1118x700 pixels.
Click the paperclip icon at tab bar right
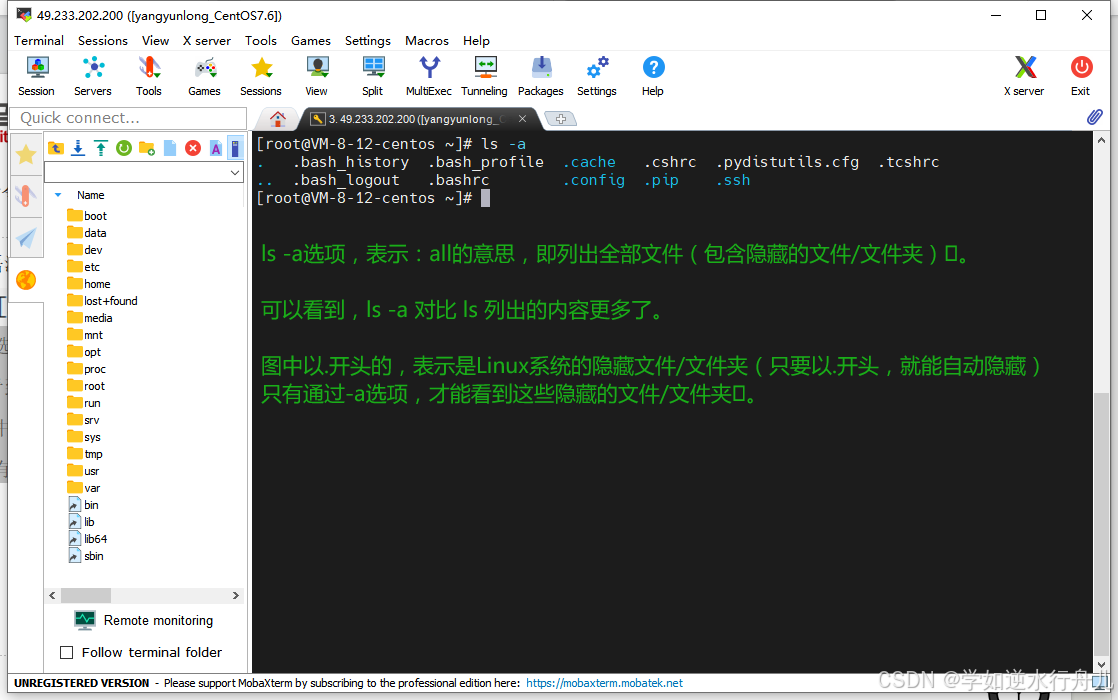(1094, 118)
